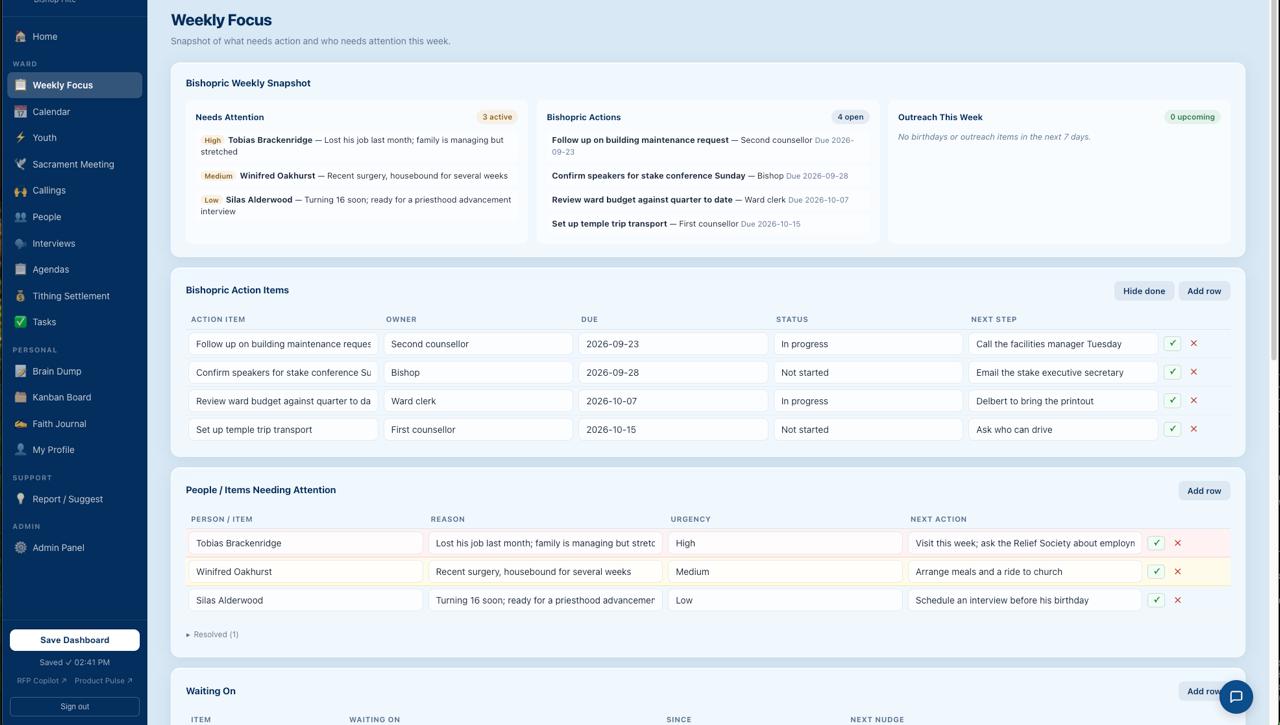
Task: Mark ward budget review item as done
Action: point(1172,401)
